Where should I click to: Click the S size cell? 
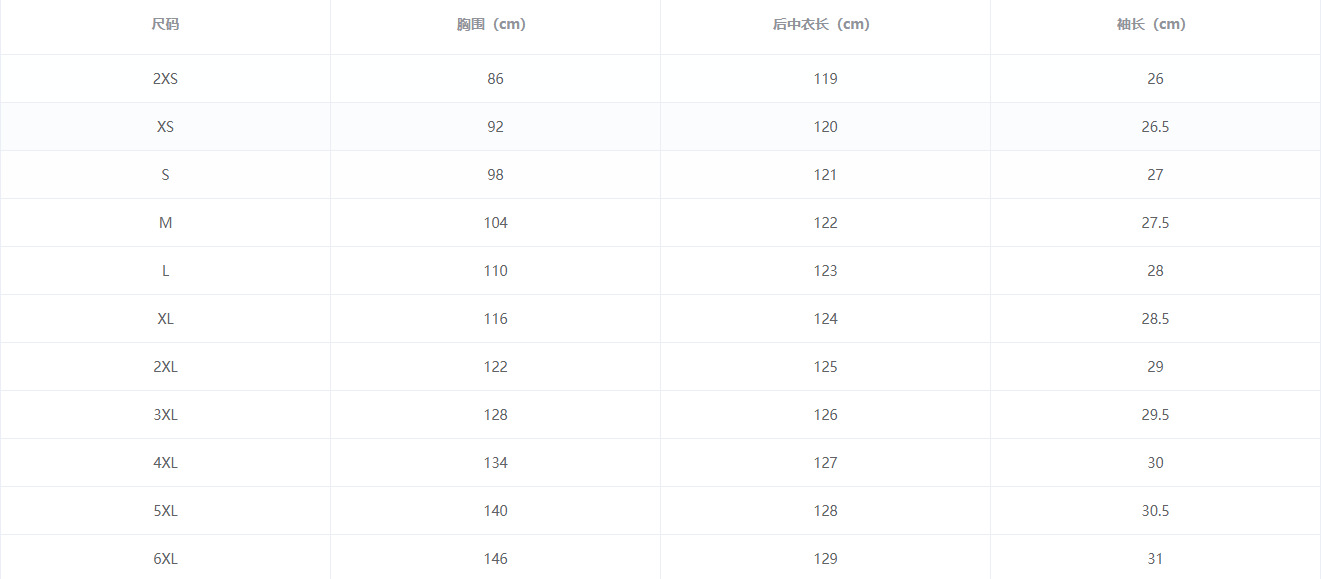coord(165,175)
